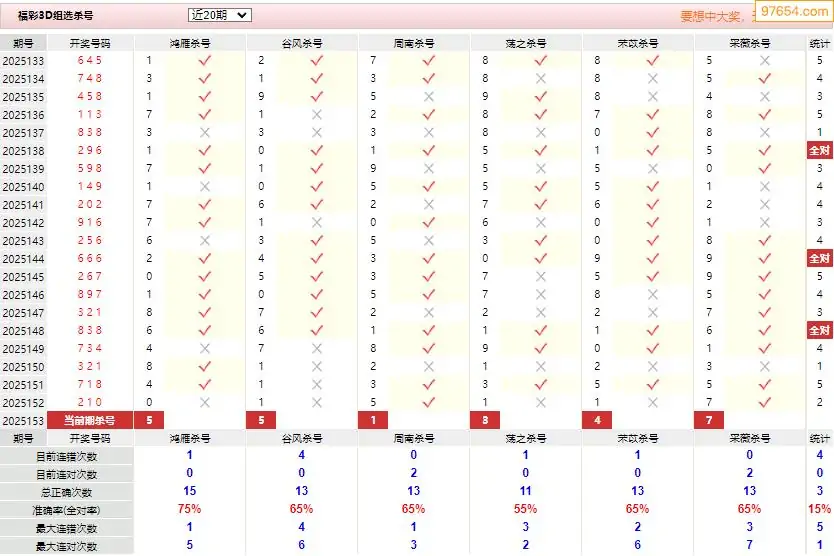Viewport: 834px width, 556px height.
Task: Click the 目前连对次数 row label
Action: (66, 475)
